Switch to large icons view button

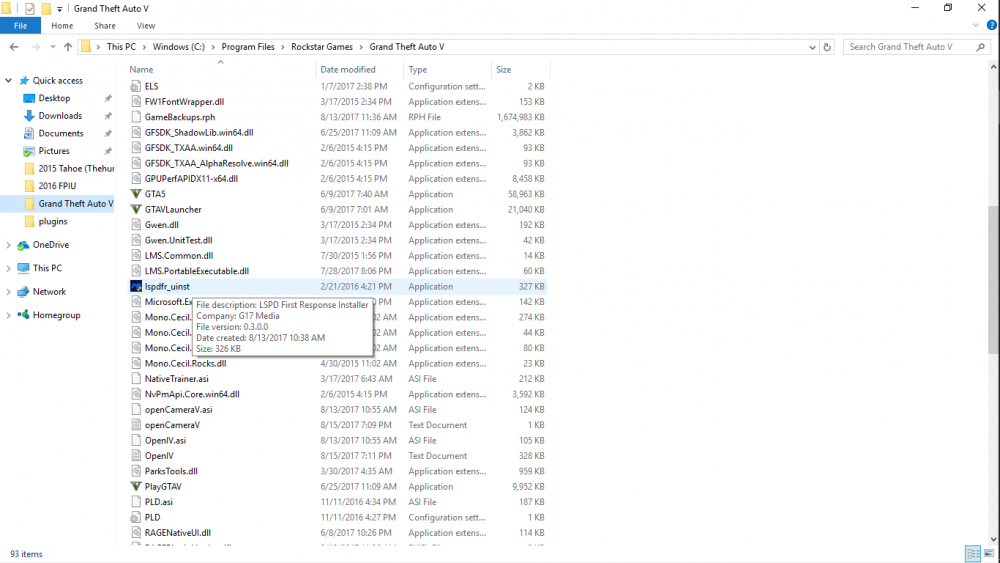tap(989, 553)
